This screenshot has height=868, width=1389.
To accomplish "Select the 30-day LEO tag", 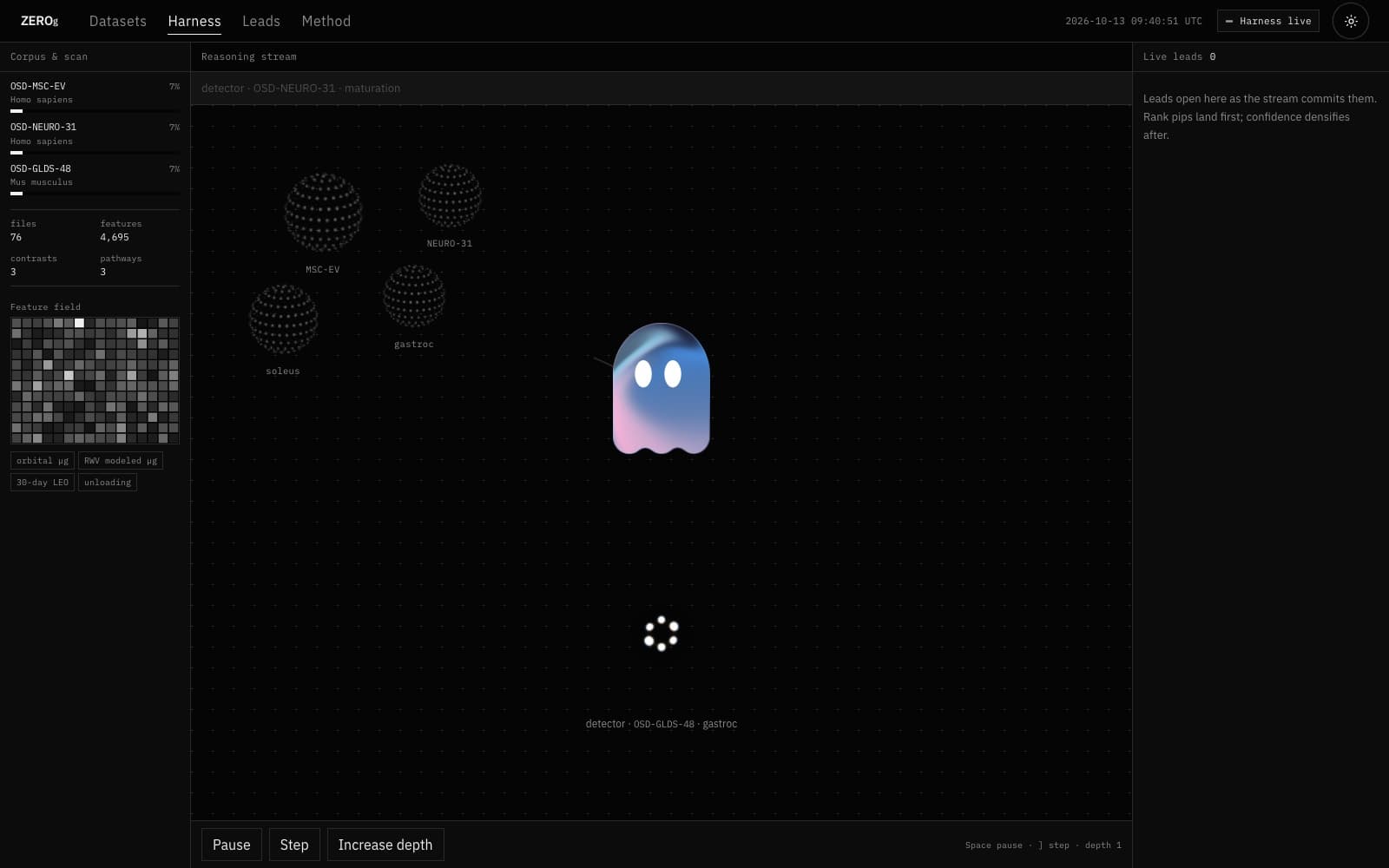I will (43, 483).
